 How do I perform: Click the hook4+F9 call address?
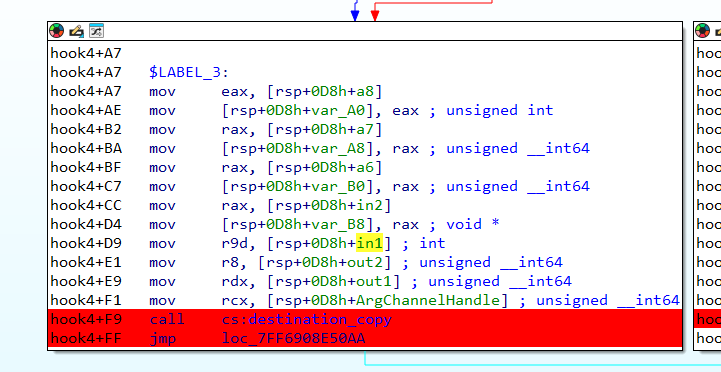coord(86,319)
